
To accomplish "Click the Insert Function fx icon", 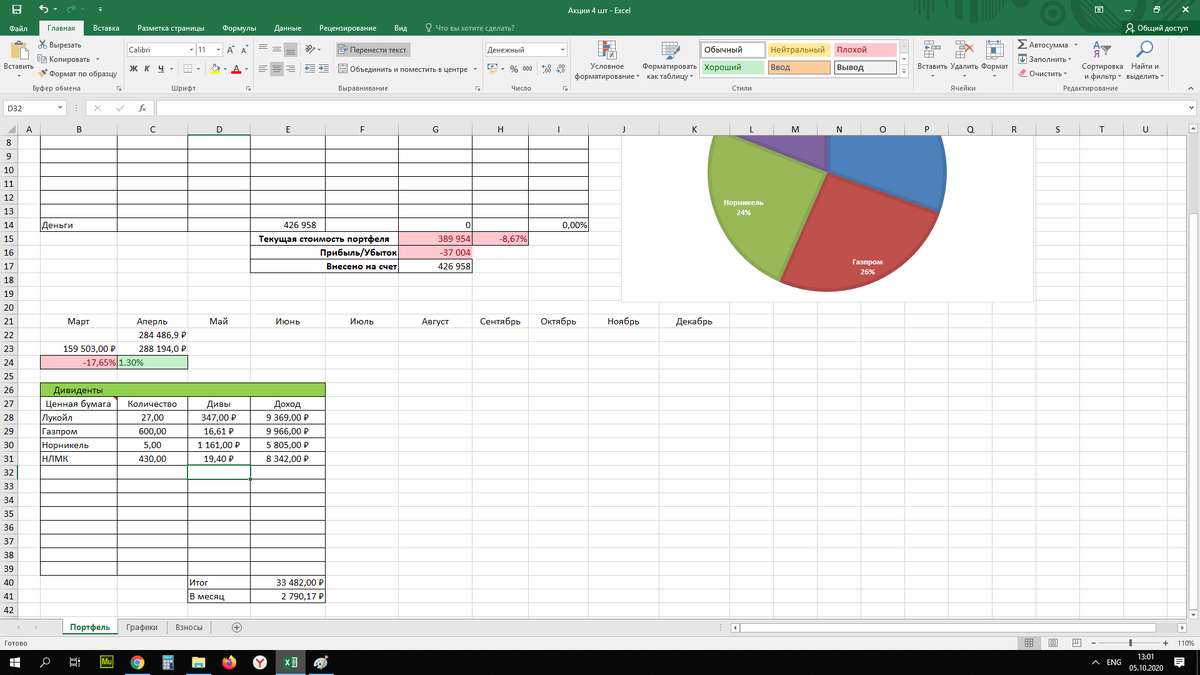I will point(143,107).
